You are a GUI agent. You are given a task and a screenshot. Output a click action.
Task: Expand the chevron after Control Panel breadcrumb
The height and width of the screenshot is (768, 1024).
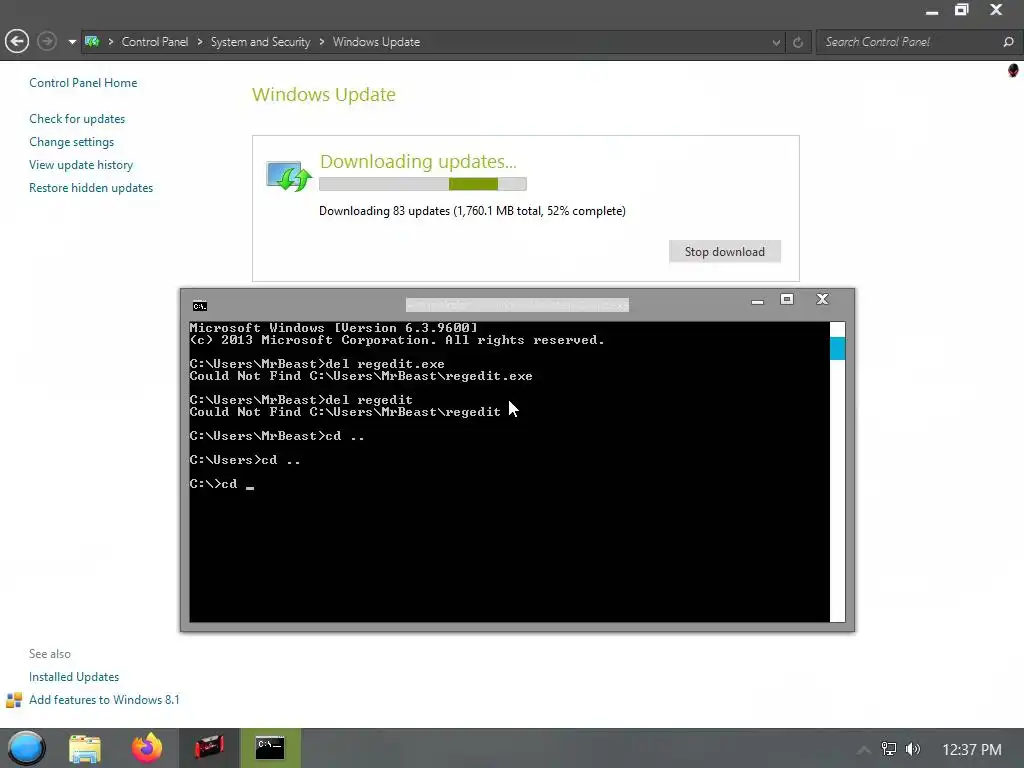199,42
